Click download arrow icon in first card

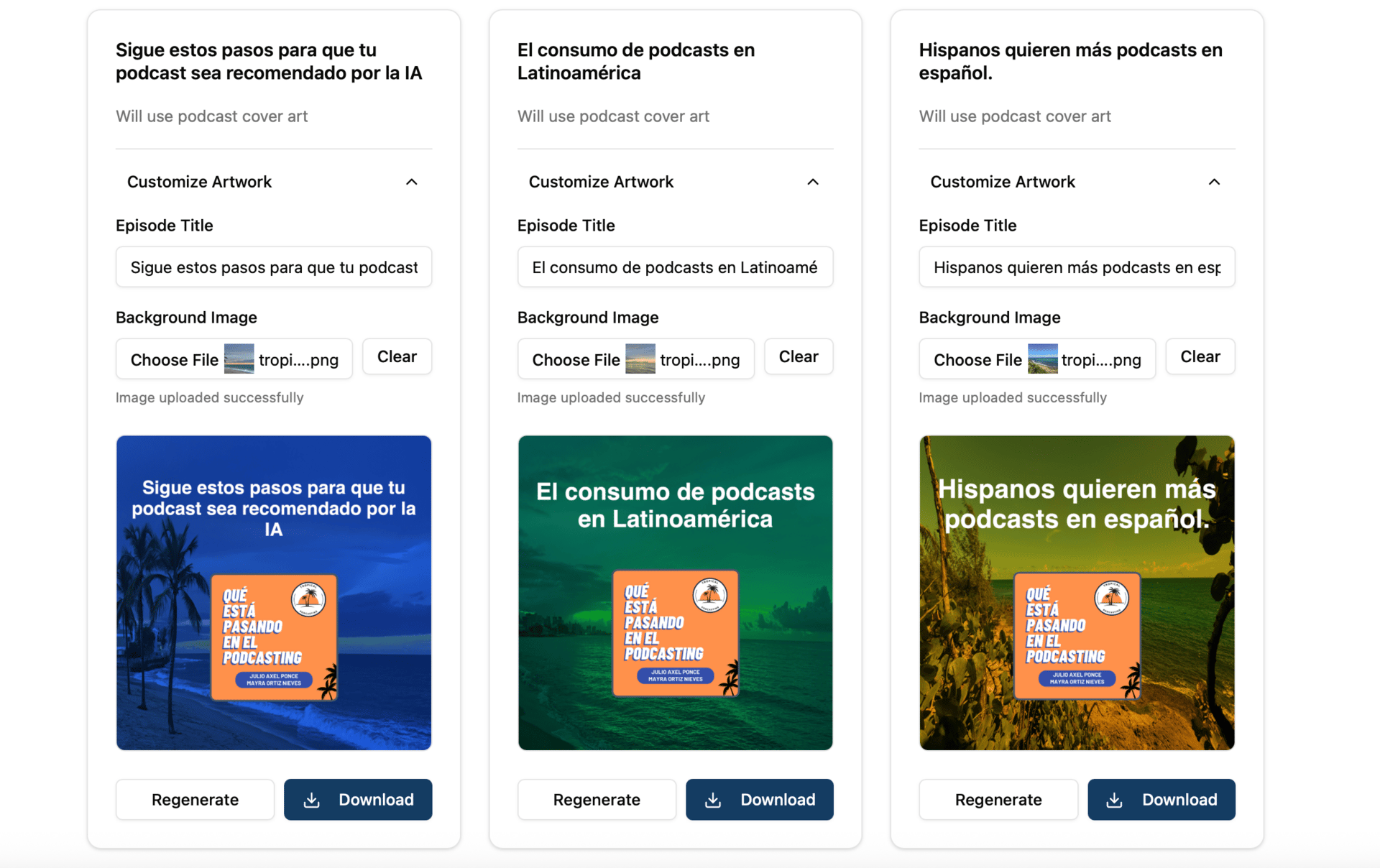click(x=311, y=800)
